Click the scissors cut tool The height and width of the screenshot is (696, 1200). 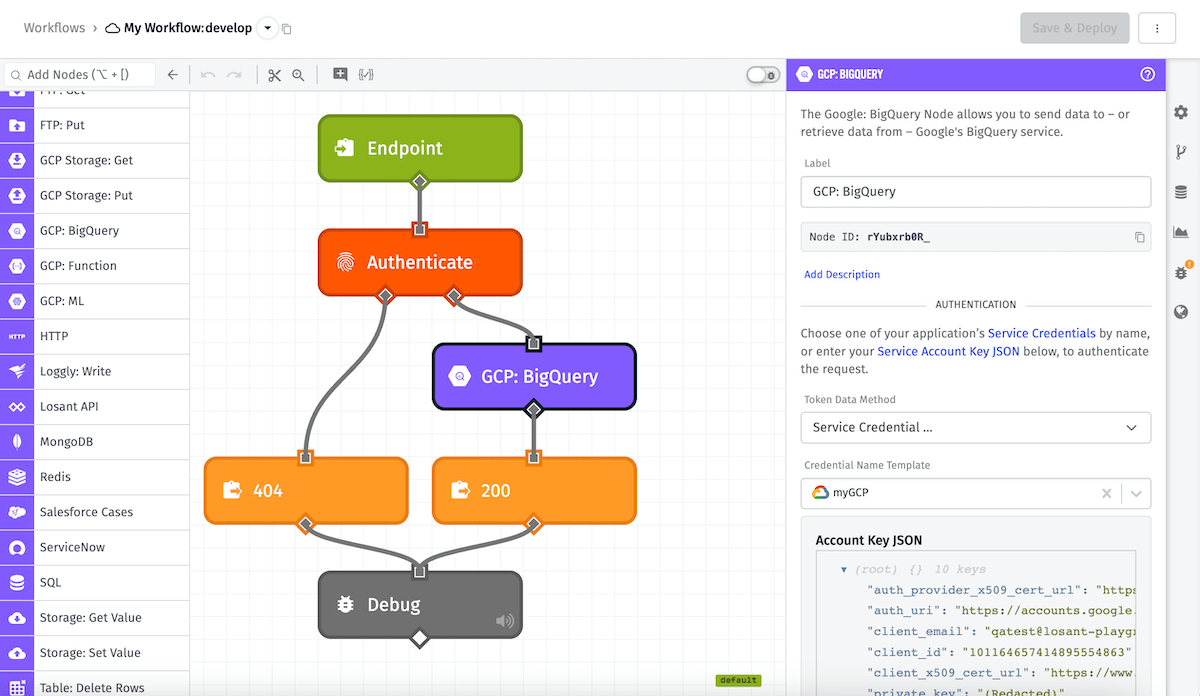[275, 75]
